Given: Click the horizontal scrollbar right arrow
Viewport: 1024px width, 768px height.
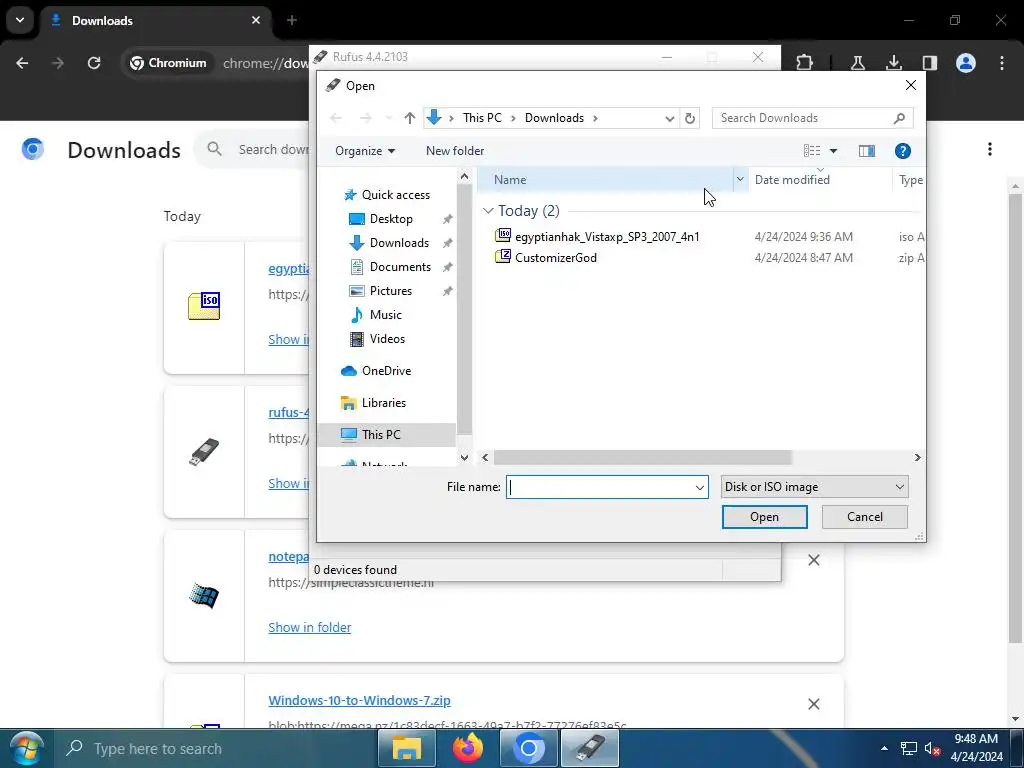Looking at the screenshot, I should click(917, 458).
